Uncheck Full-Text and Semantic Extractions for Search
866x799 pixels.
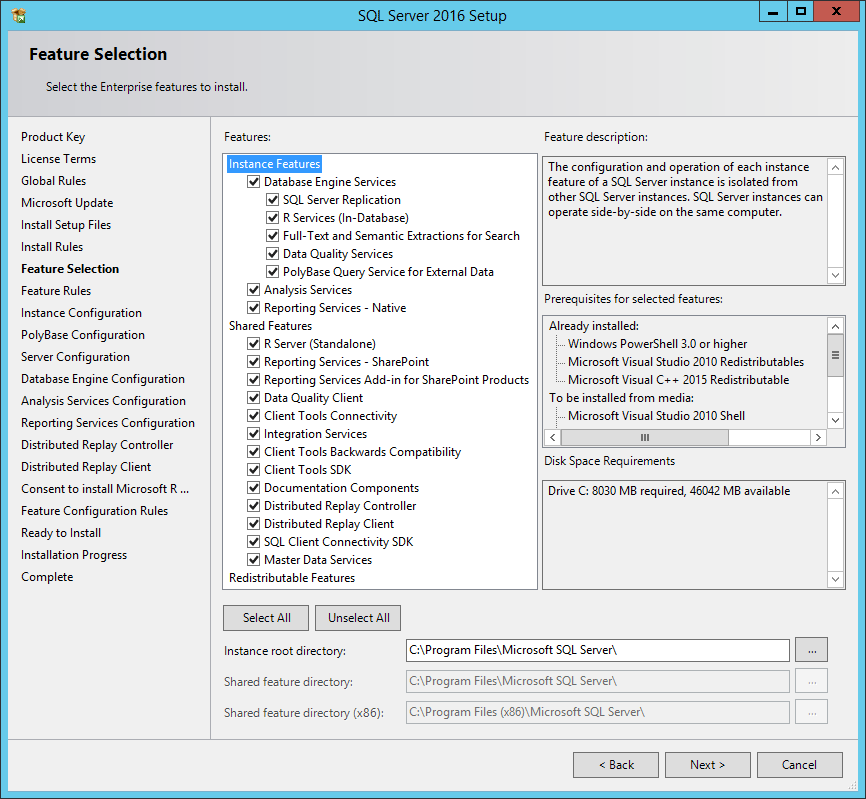tap(272, 236)
